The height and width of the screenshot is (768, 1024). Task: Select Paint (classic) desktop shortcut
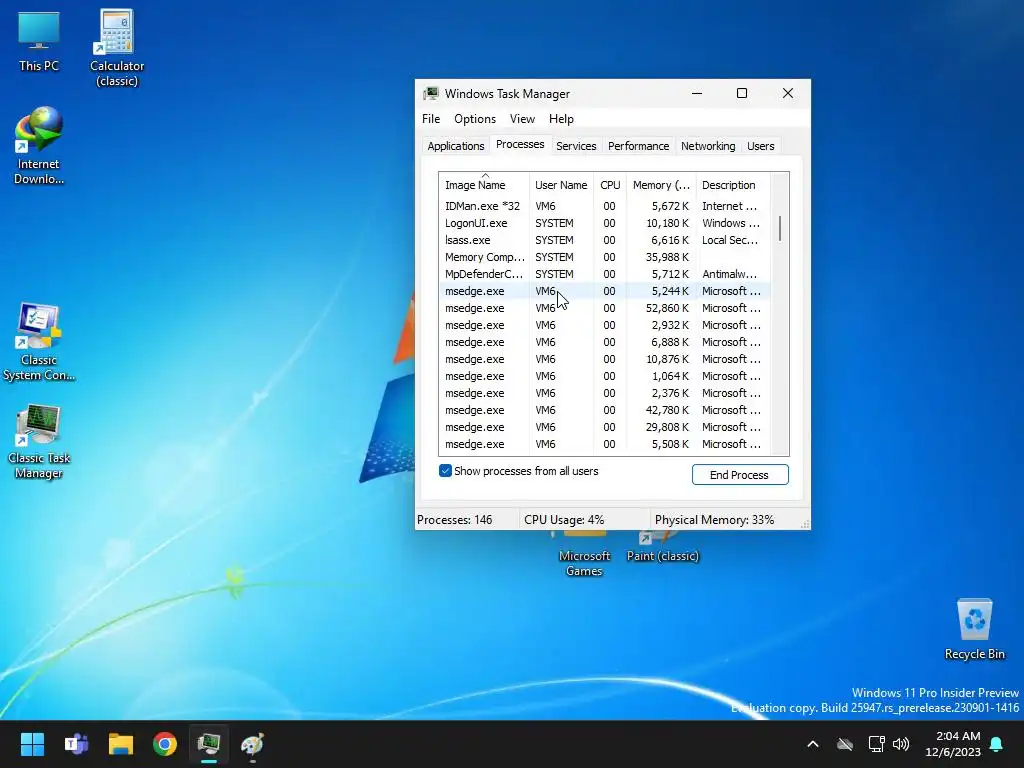pos(662,547)
